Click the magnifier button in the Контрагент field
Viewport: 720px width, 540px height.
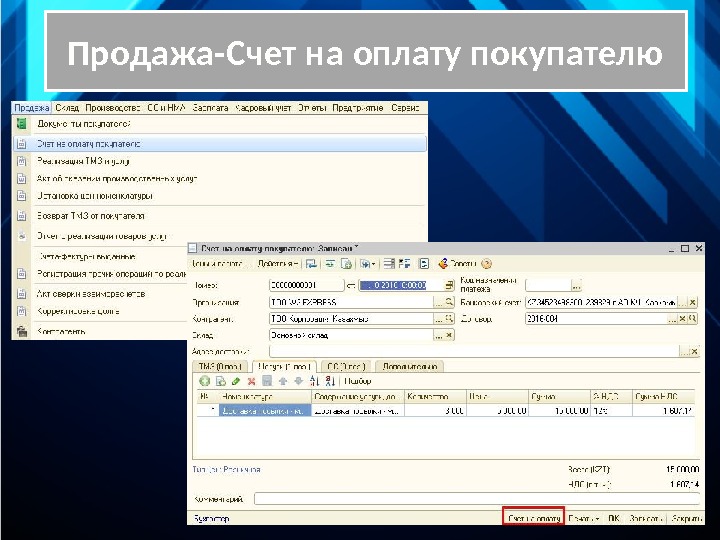(449, 319)
